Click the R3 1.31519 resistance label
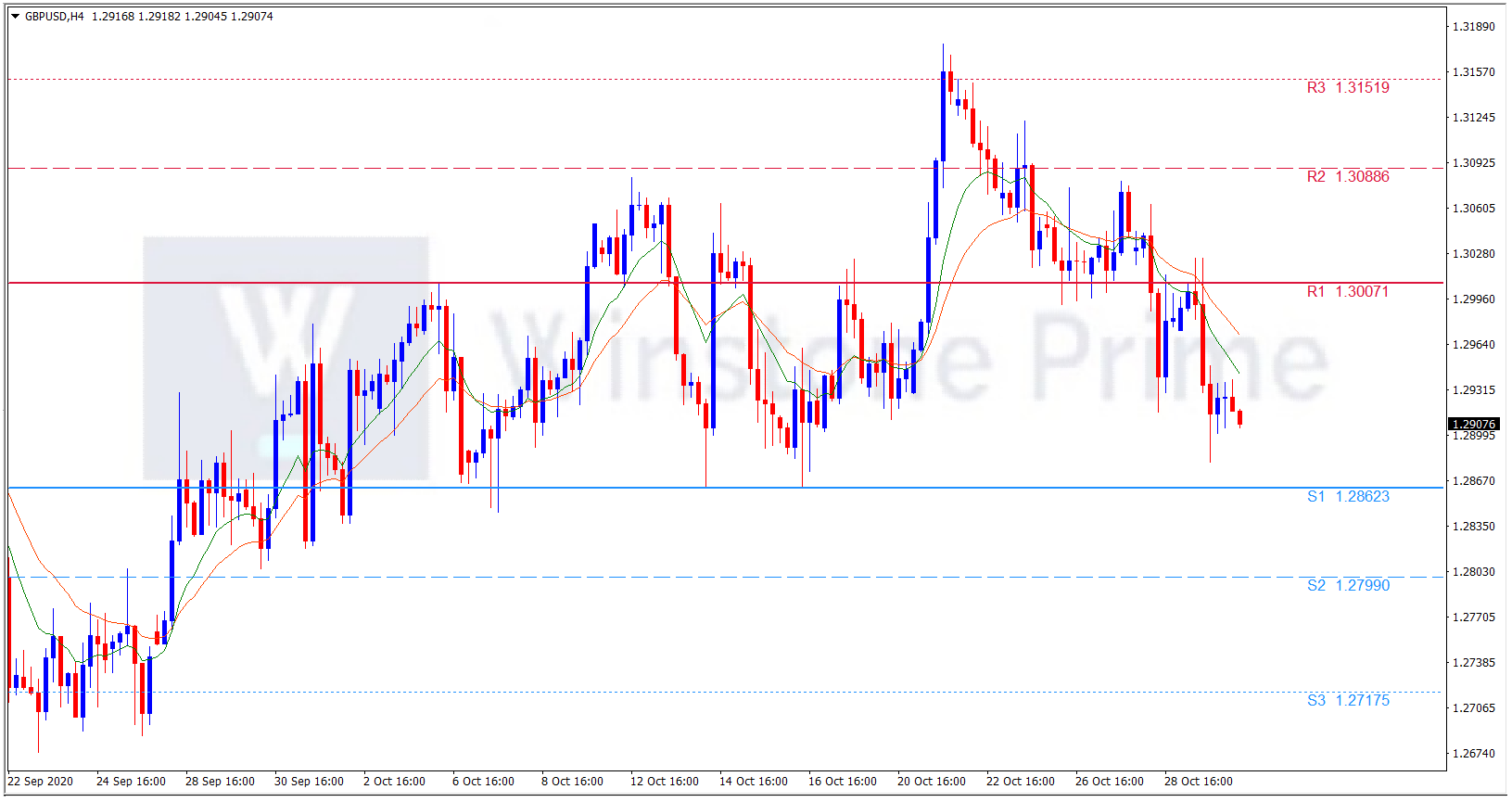The width and height of the screenshot is (1512, 802). 1347,88
